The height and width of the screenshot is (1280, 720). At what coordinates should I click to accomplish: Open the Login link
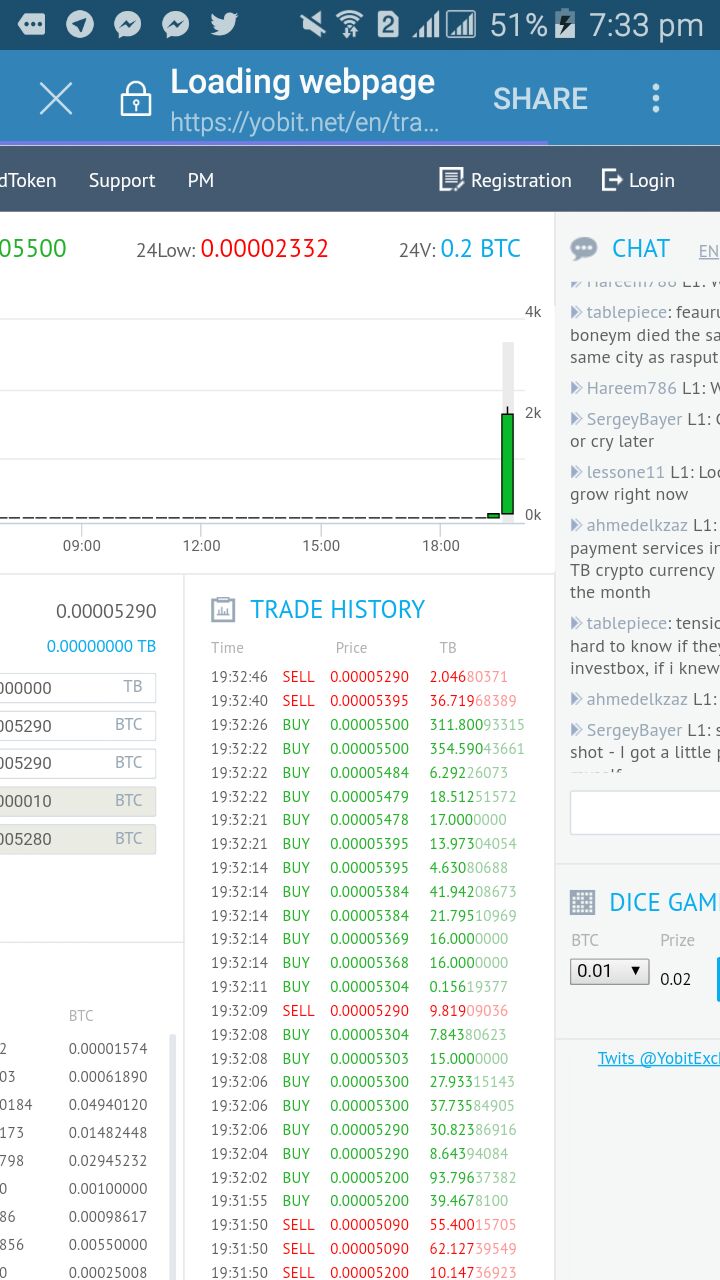[x=652, y=180]
